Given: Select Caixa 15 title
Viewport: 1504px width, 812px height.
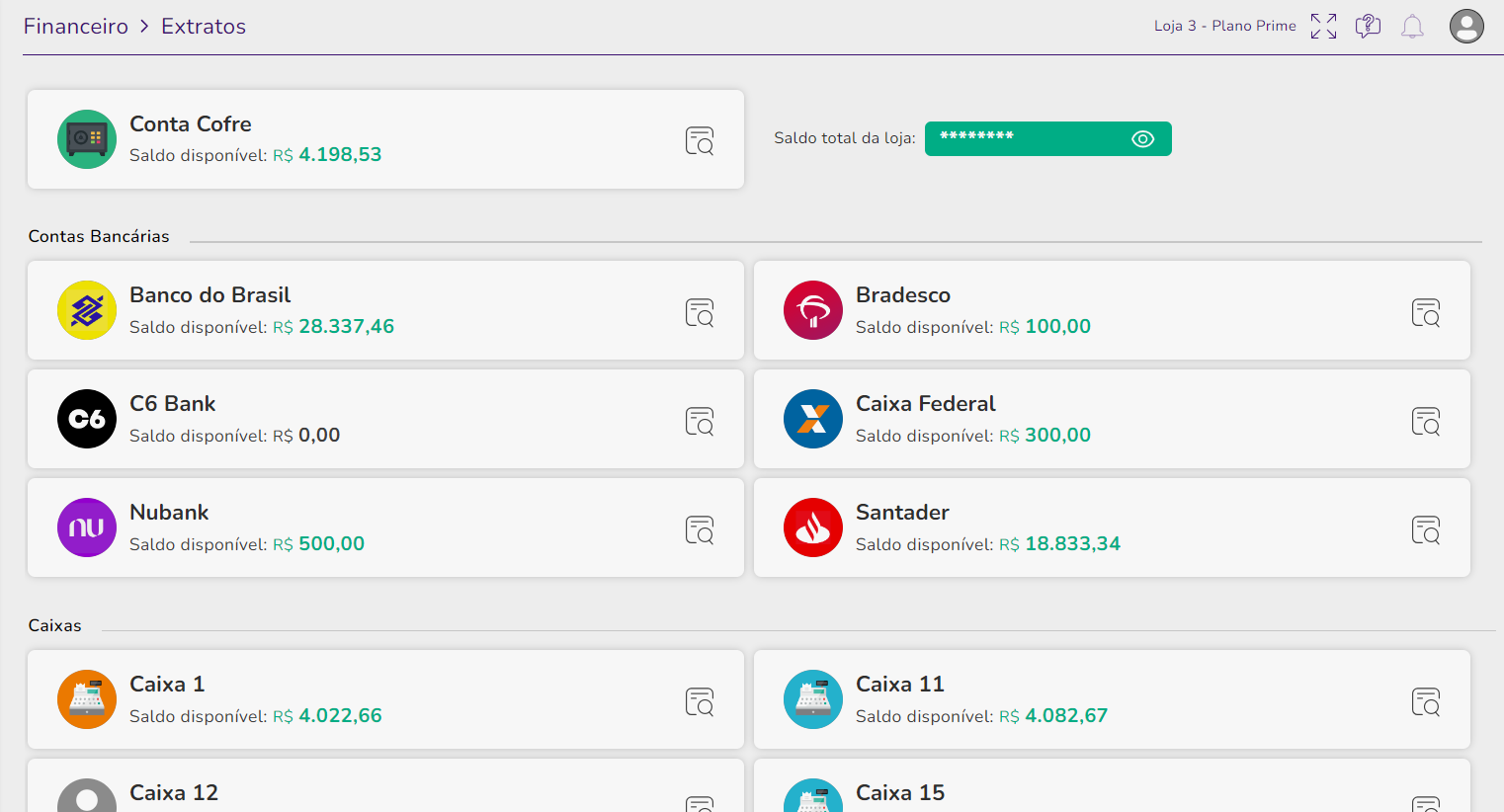Looking at the screenshot, I should tap(900, 792).
